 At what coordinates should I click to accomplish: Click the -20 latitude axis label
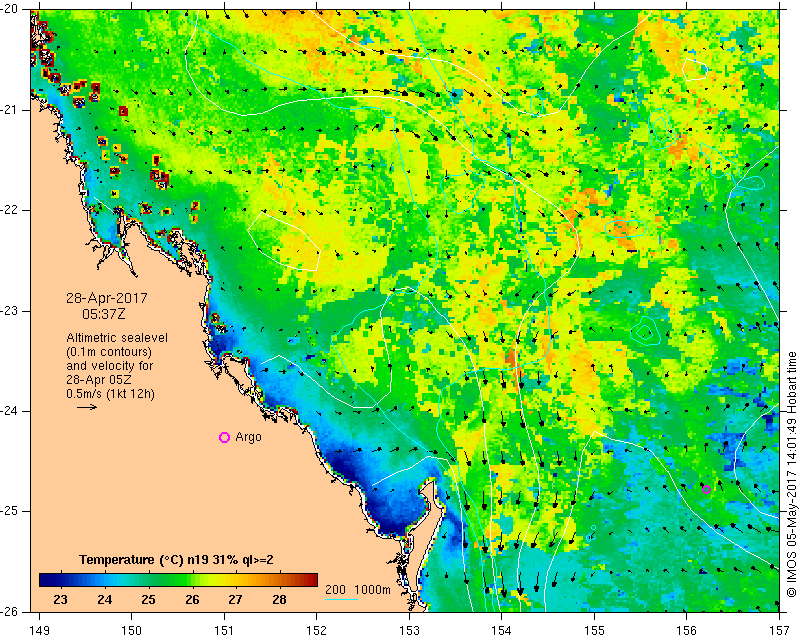(x=10, y=9)
